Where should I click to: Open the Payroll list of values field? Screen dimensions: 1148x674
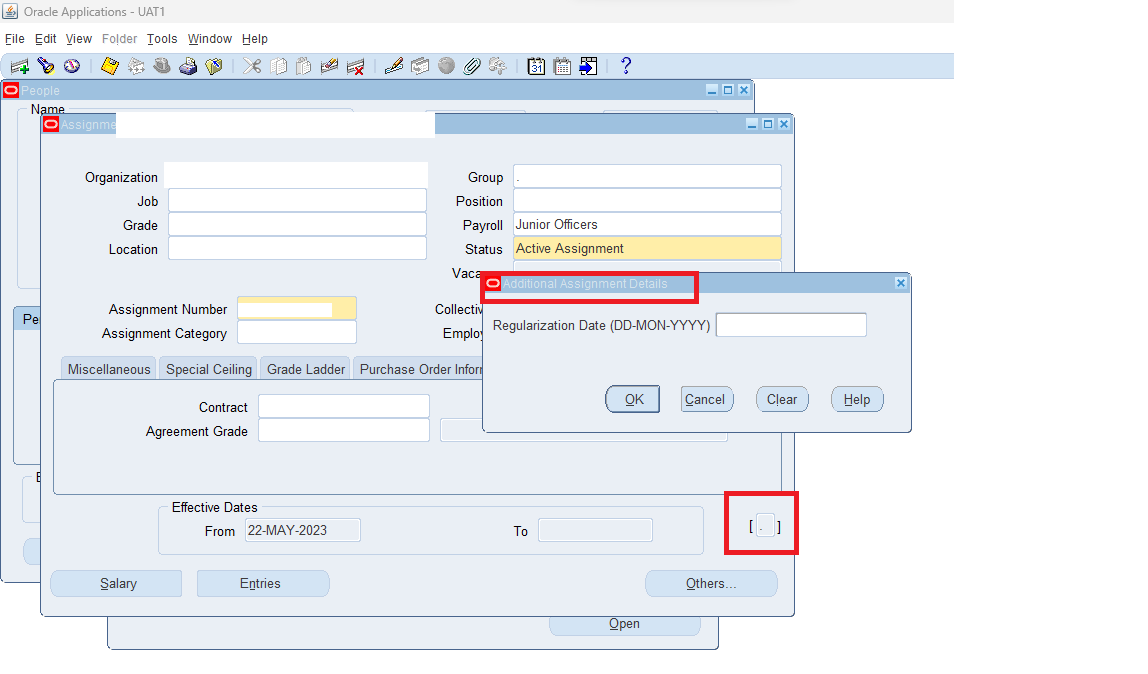646,224
